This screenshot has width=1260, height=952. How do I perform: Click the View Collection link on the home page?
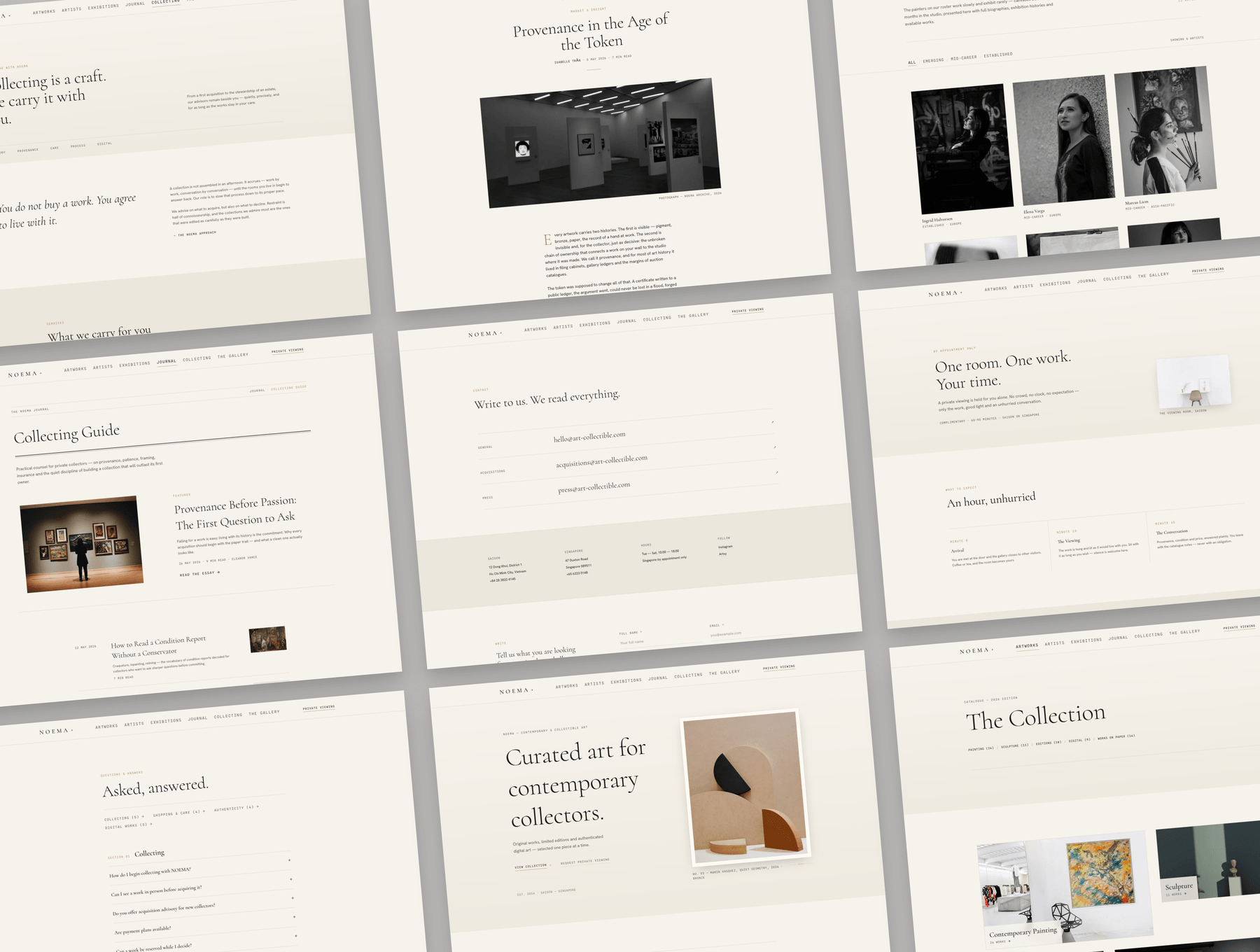tap(531, 866)
